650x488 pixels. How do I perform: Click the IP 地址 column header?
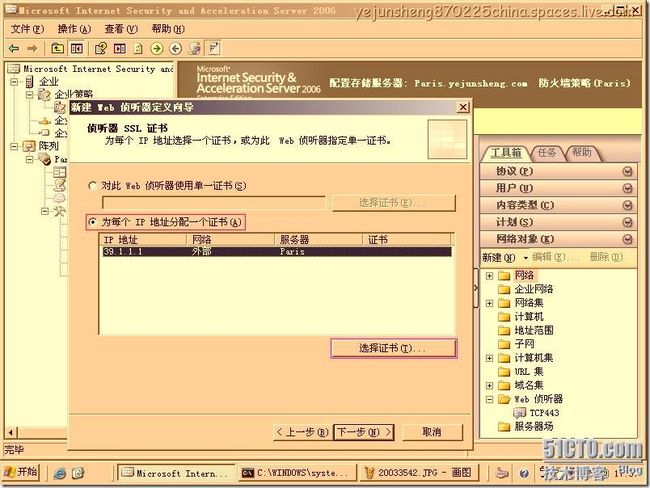pos(143,240)
